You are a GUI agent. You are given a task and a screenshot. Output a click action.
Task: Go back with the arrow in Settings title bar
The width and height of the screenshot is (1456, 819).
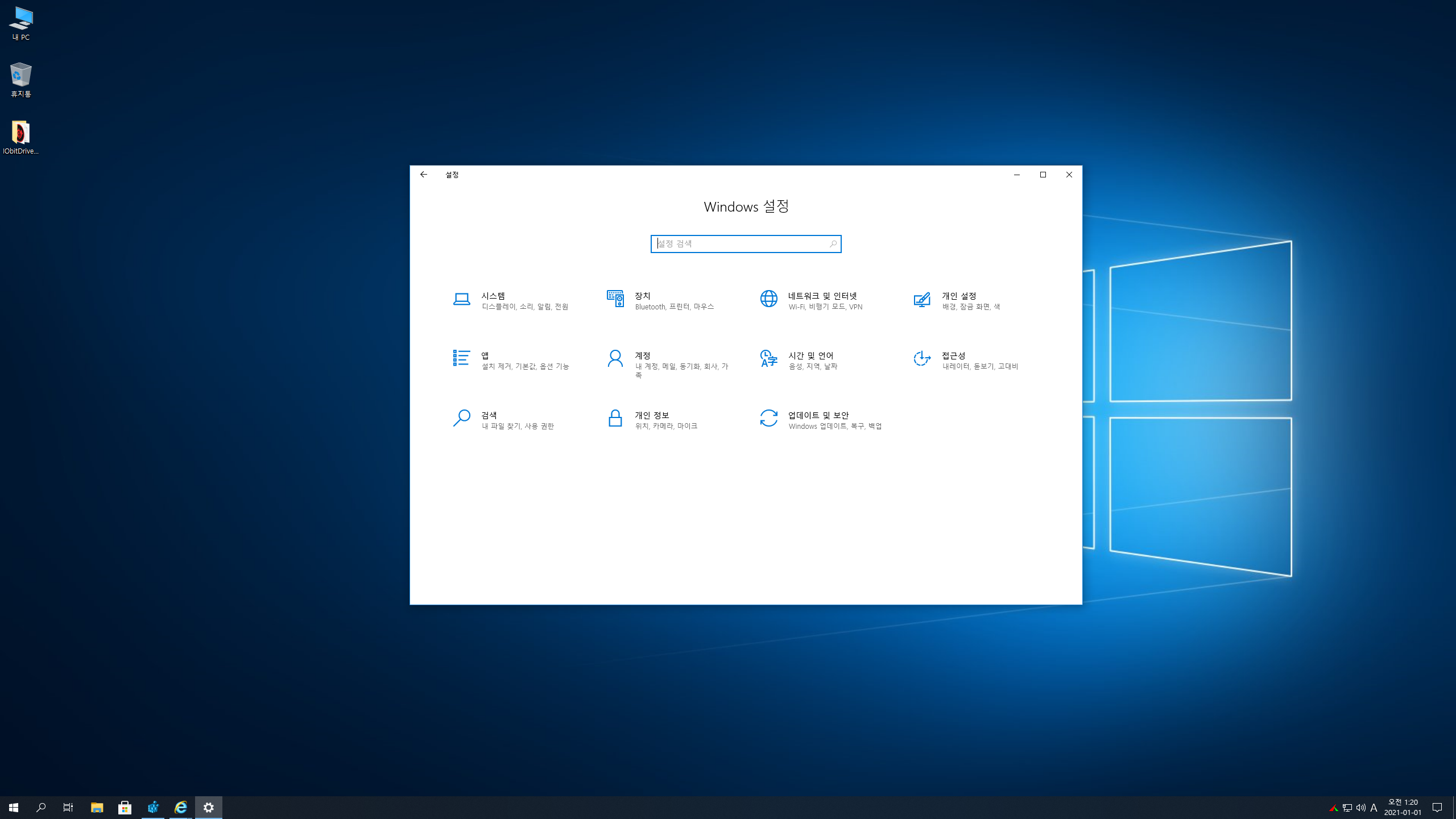(424, 175)
